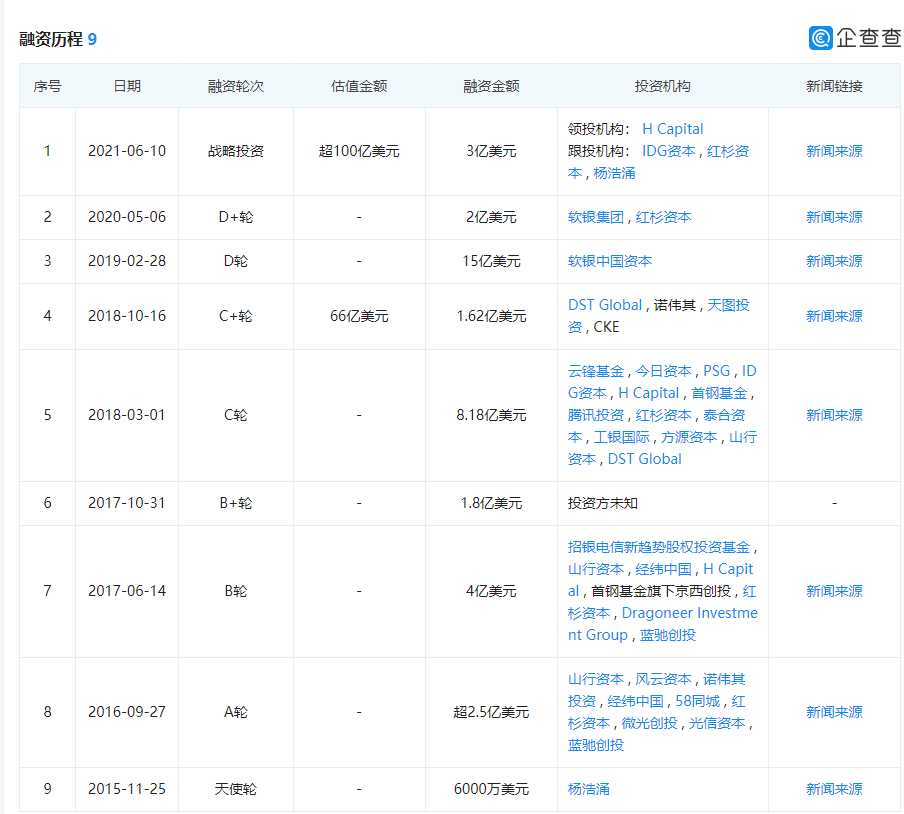
Task: Select the 2017-10-31 date cell
Action: 127,503
